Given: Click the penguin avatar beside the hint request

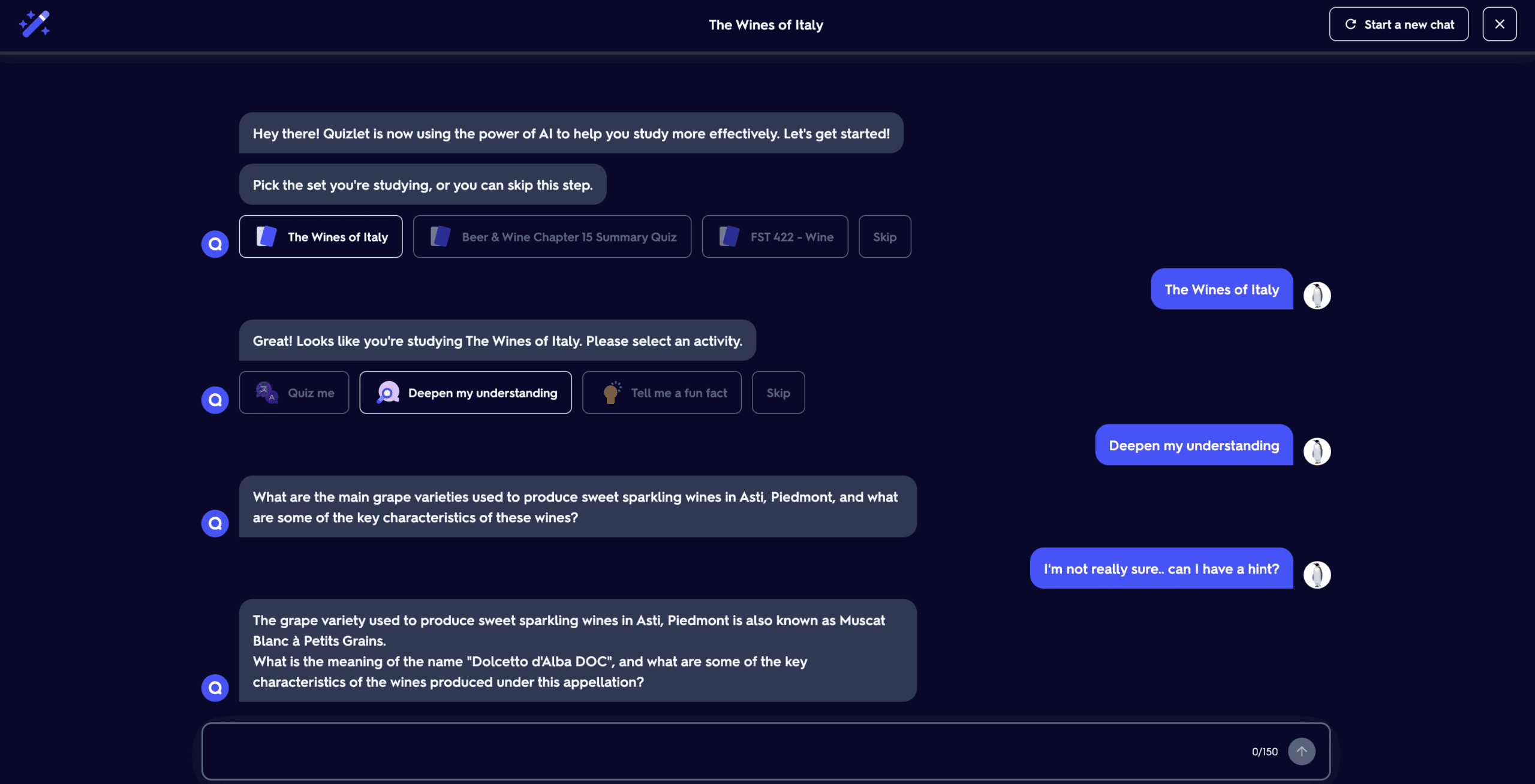Looking at the screenshot, I should coord(1317,575).
